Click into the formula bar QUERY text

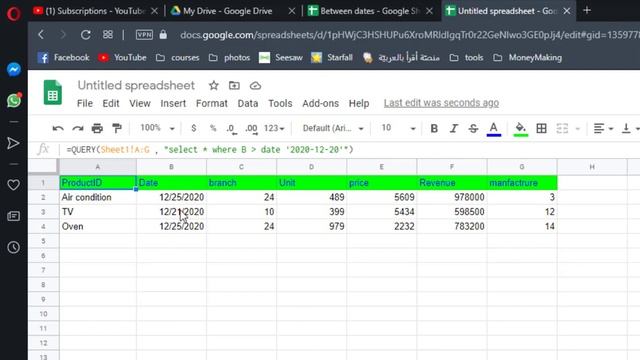tap(210, 150)
